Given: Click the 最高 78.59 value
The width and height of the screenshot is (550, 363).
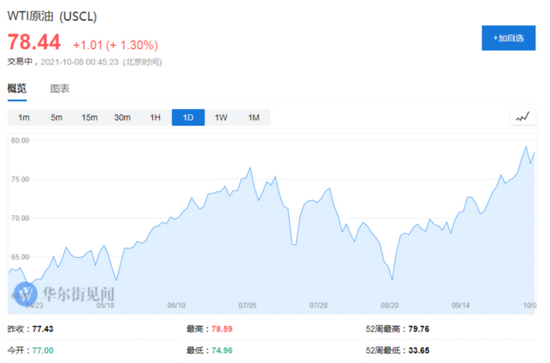Looking at the screenshot, I should click(x=222, y=329).
